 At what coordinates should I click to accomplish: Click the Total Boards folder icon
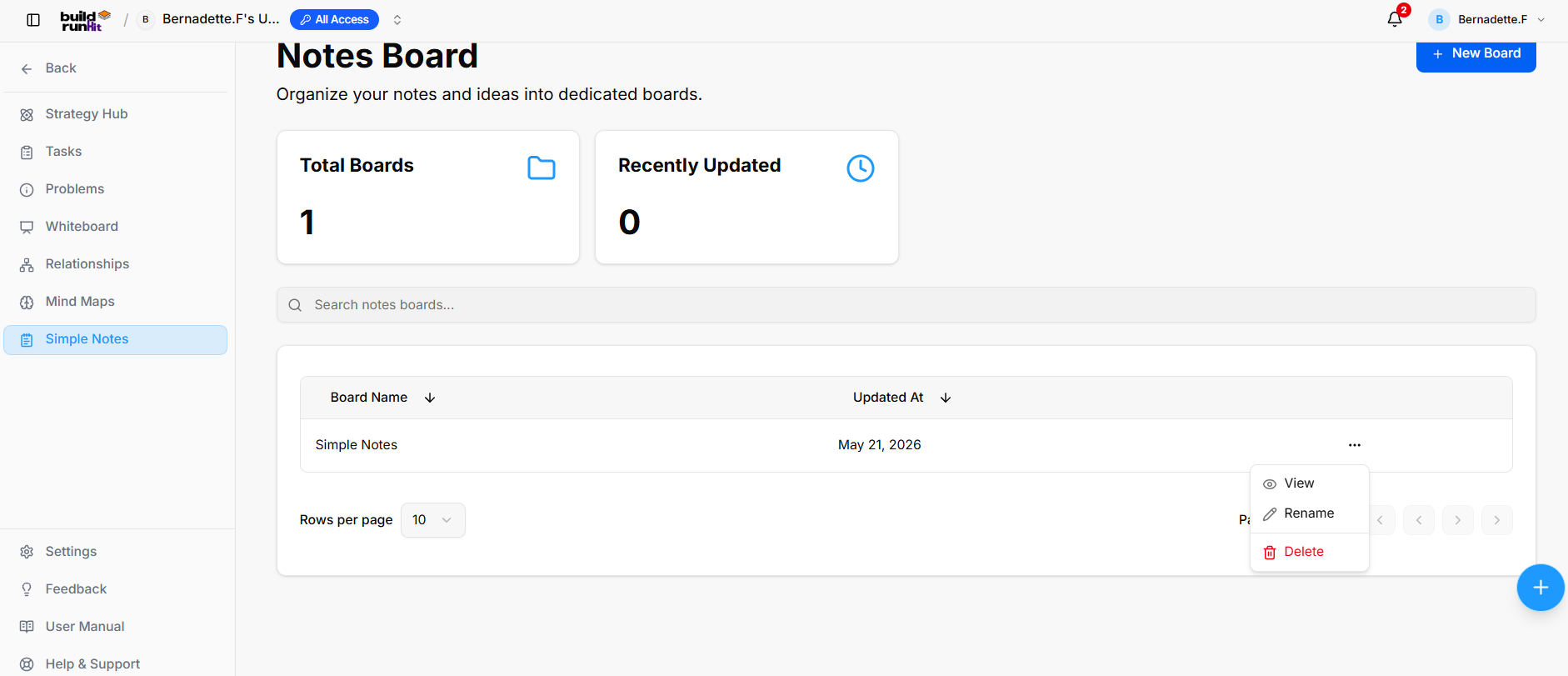pyautogui.click(x=542, y=168)
